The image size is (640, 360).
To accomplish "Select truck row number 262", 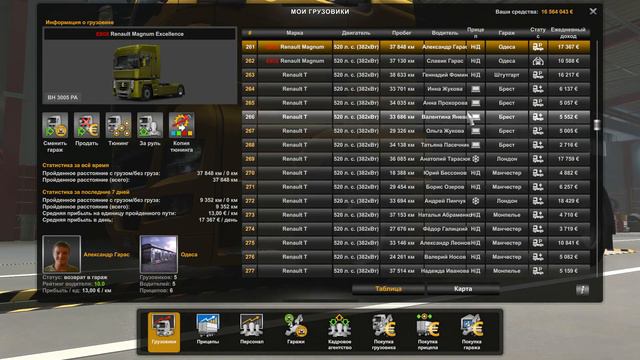I will pyautogui.click(x=250, y=61).
